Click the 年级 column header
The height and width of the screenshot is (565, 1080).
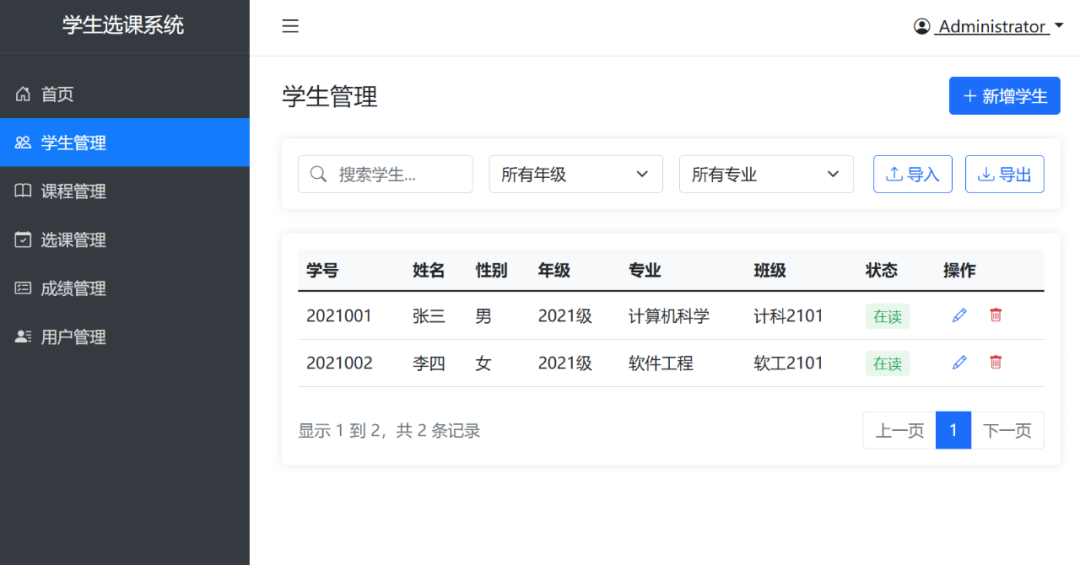point(554,270)
